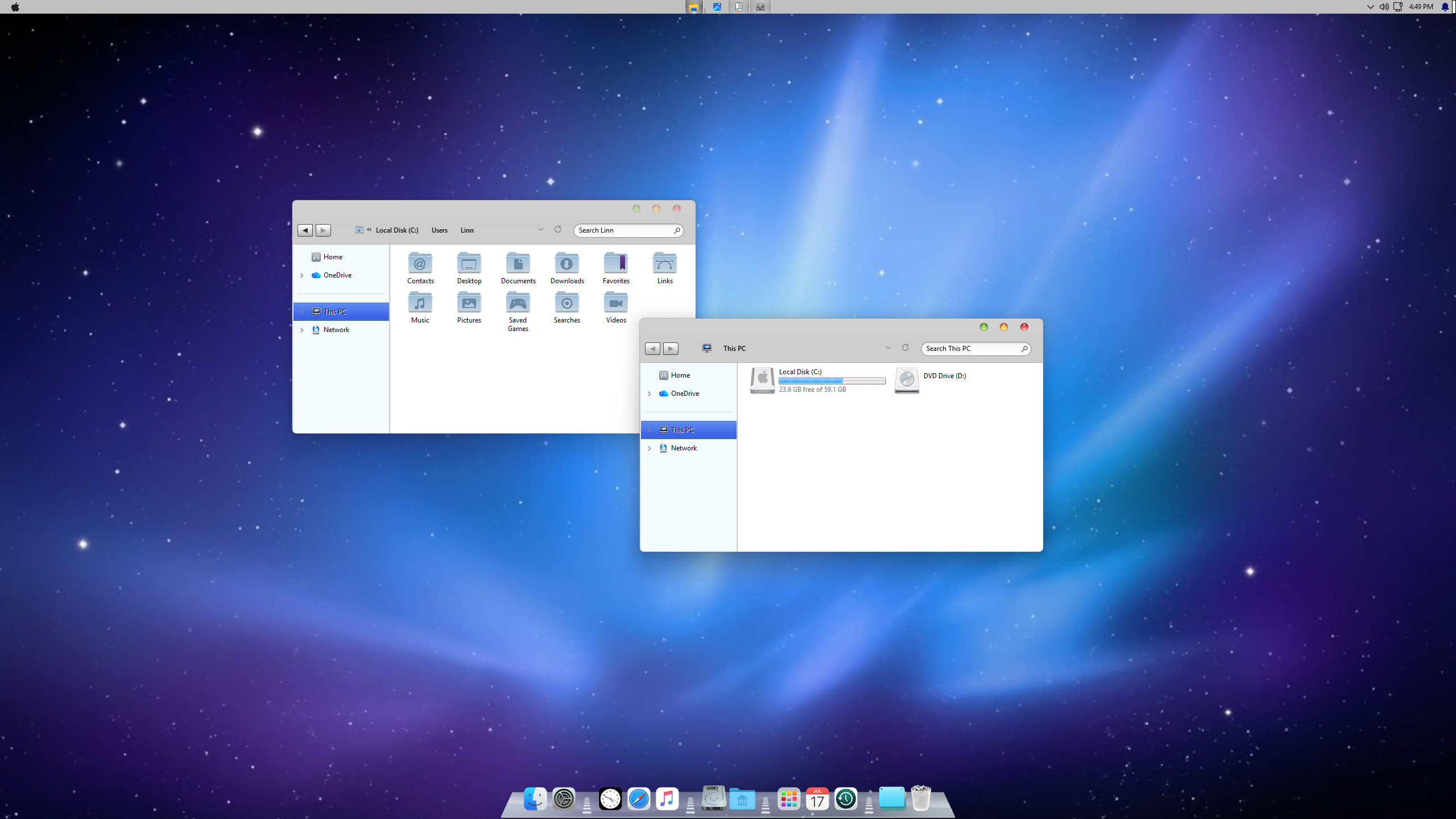Open the Trash in the dock
1456x819 pixels.
tap(920, 799)
